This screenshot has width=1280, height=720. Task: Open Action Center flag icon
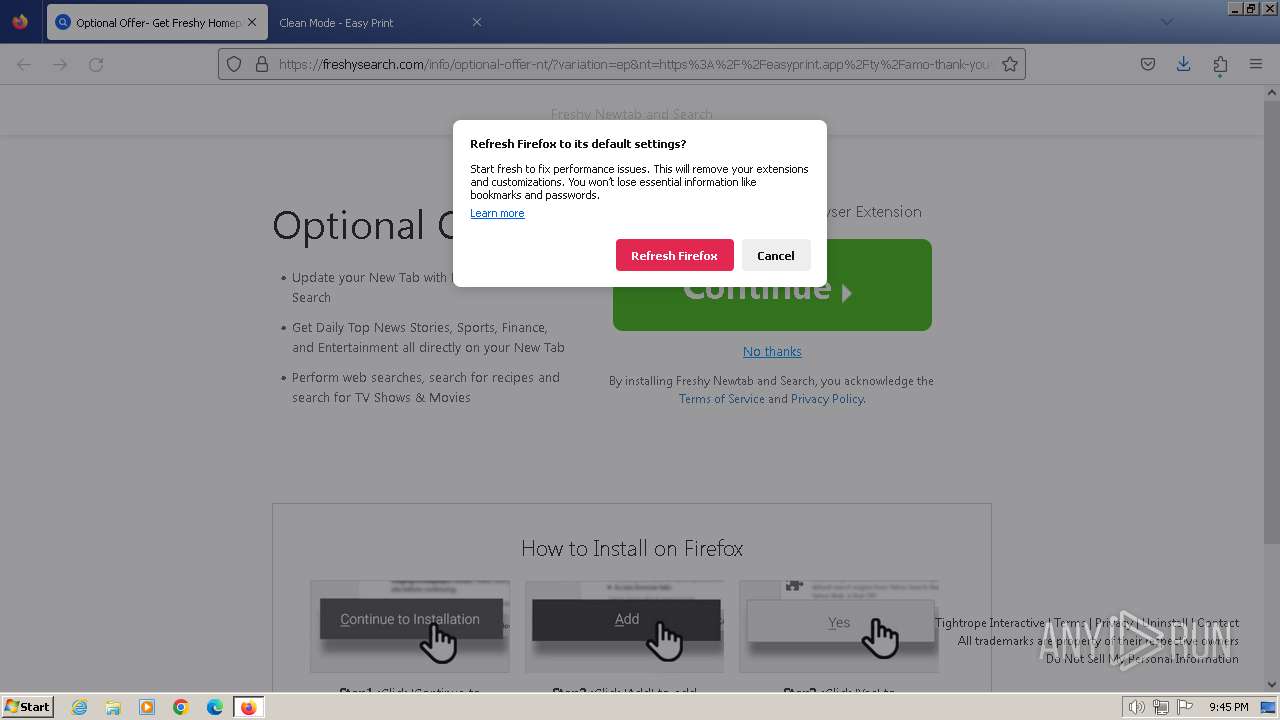point(1185,707)
